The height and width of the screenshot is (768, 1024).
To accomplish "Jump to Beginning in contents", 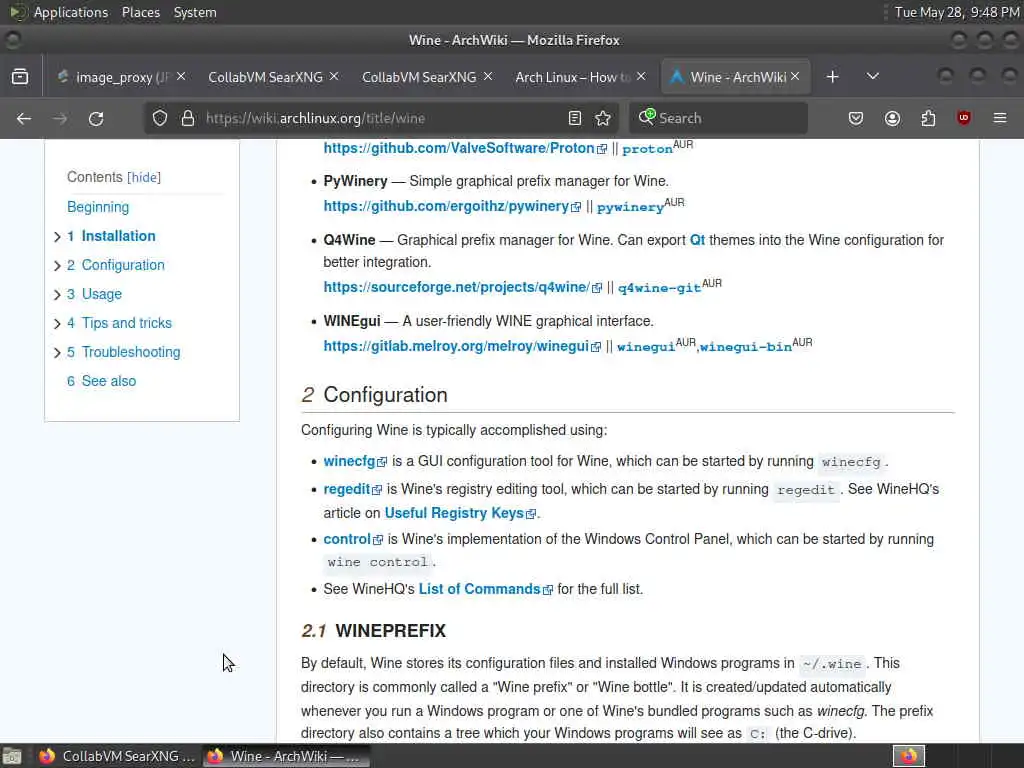I will click(98, 207).
